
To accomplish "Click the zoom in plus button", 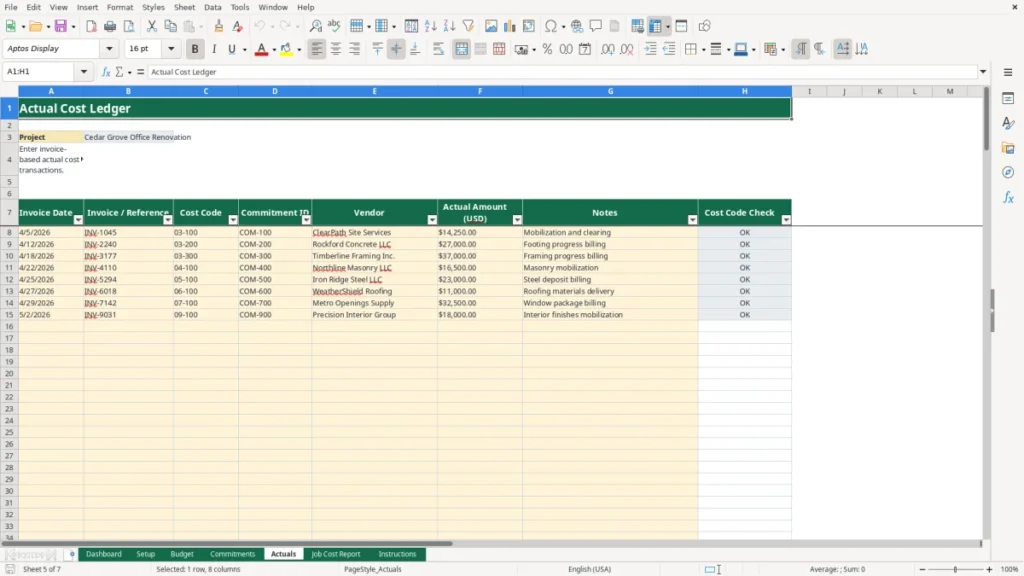I will point(989,569).
